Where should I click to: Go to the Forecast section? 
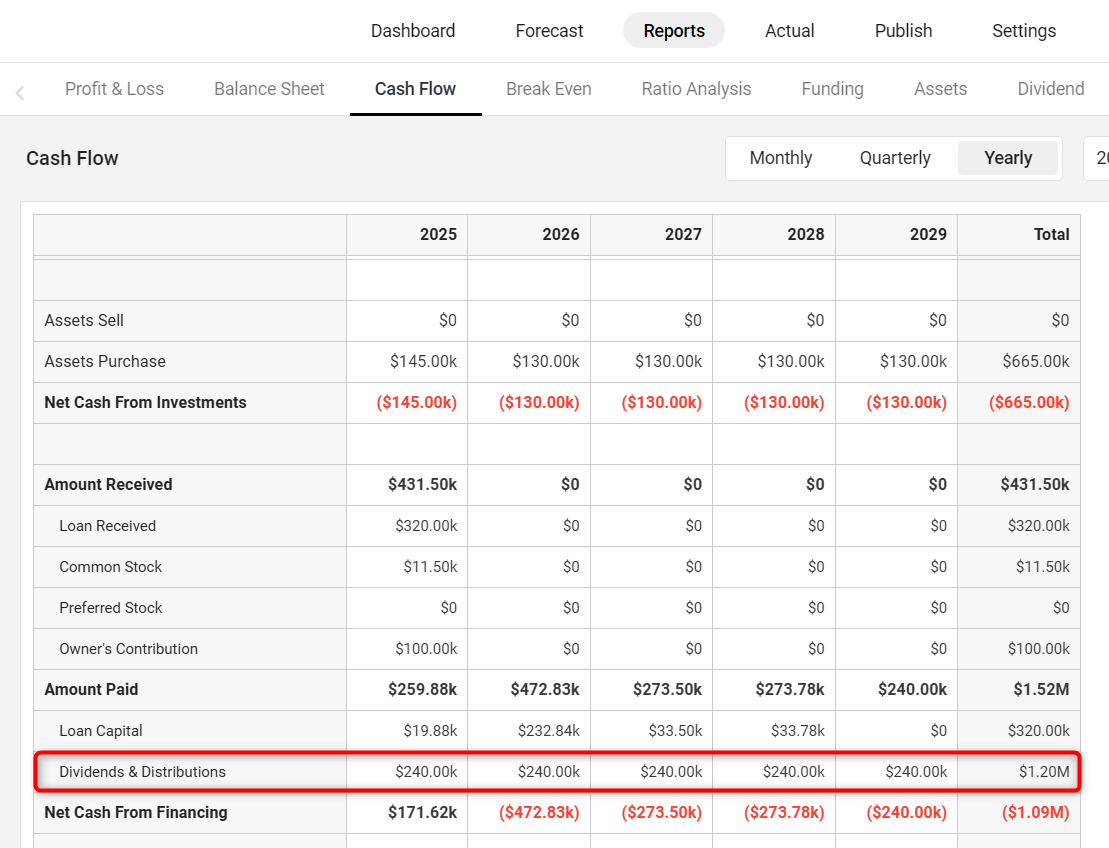click(x=549, y=31)
